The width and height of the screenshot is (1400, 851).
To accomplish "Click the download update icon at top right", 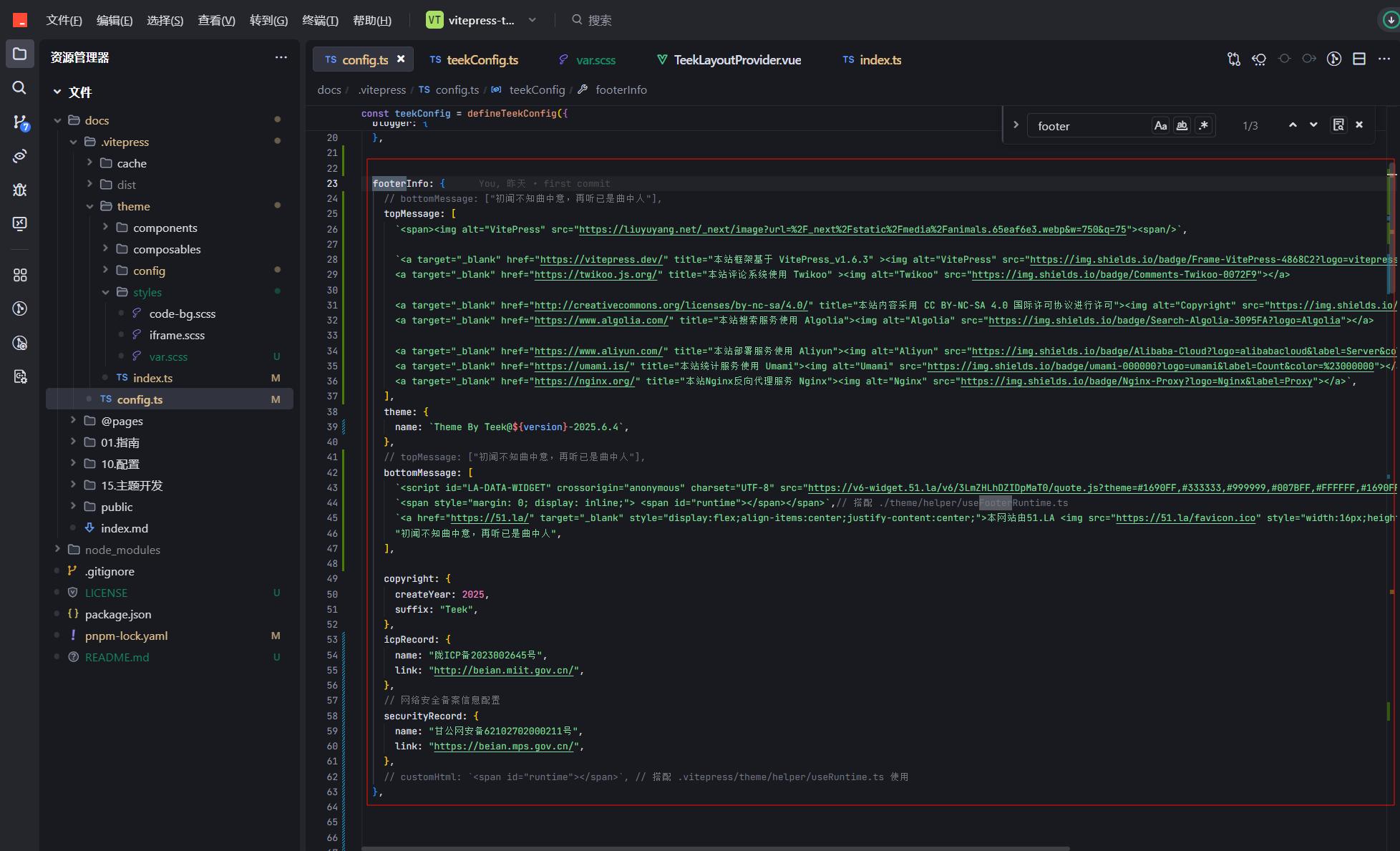I will tap(1390, 20).
